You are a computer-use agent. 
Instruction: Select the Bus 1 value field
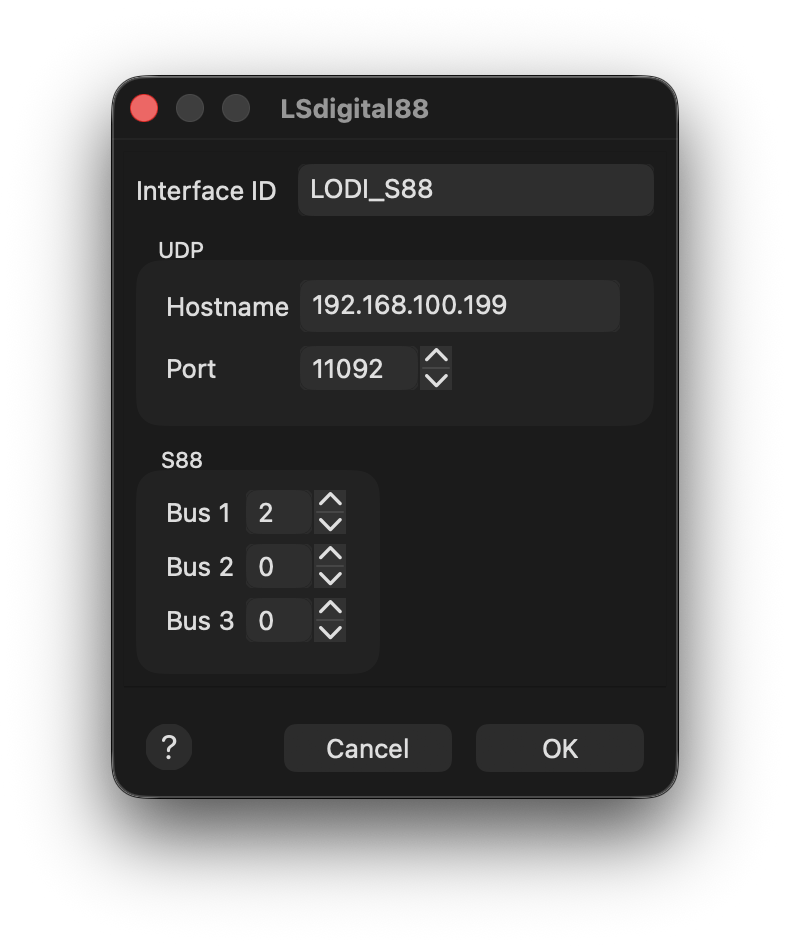(278, 513)
